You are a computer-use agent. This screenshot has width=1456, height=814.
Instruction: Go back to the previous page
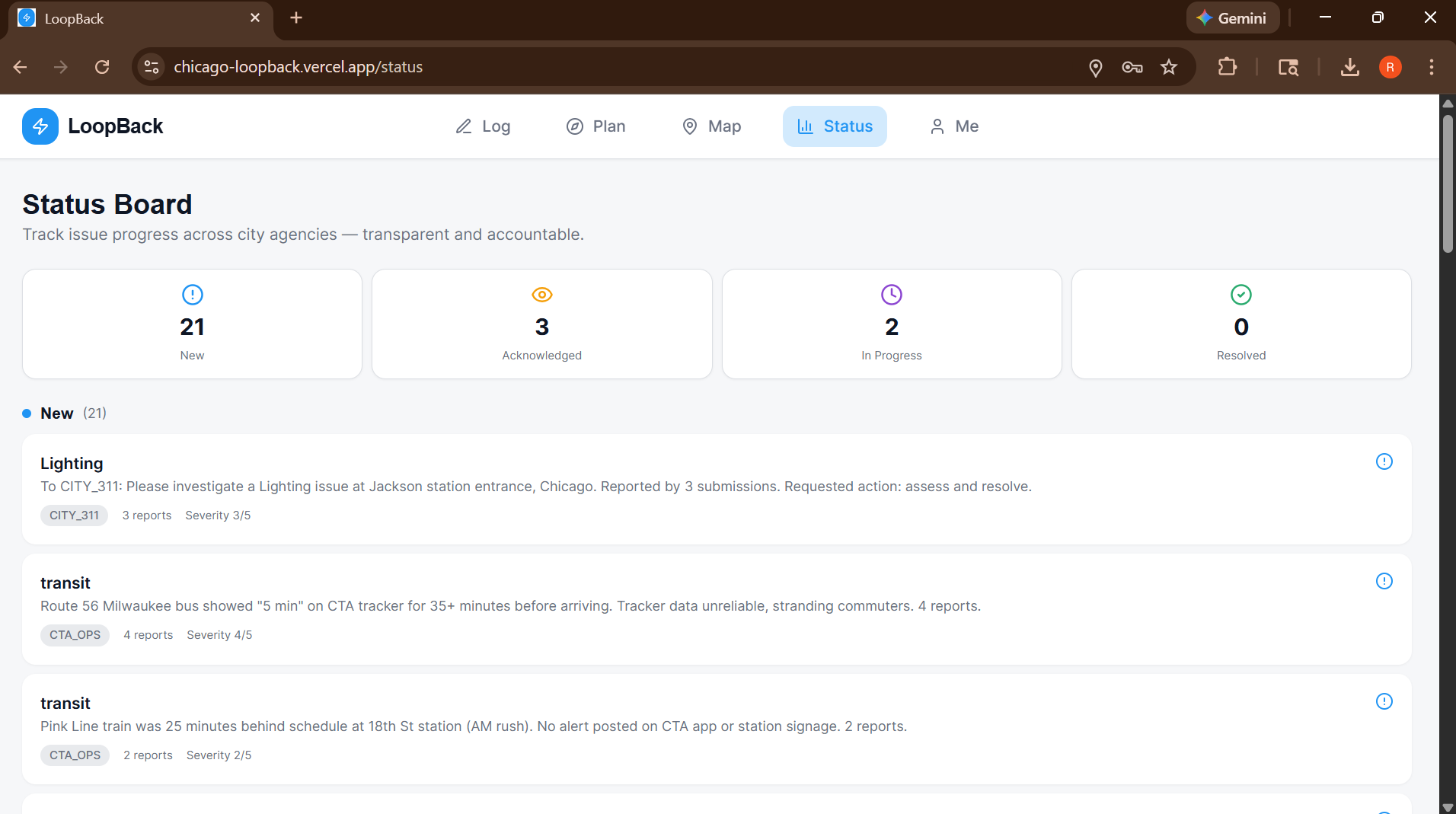click(21, 67)
